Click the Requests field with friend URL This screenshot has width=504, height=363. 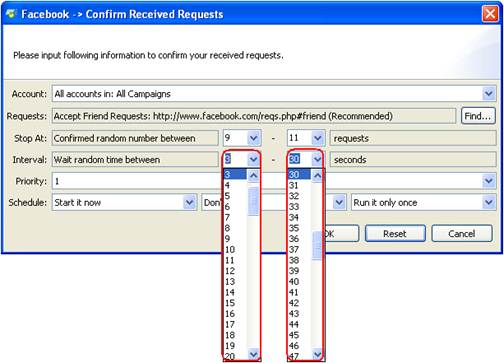pyautogui.click(x=254, y=116)
